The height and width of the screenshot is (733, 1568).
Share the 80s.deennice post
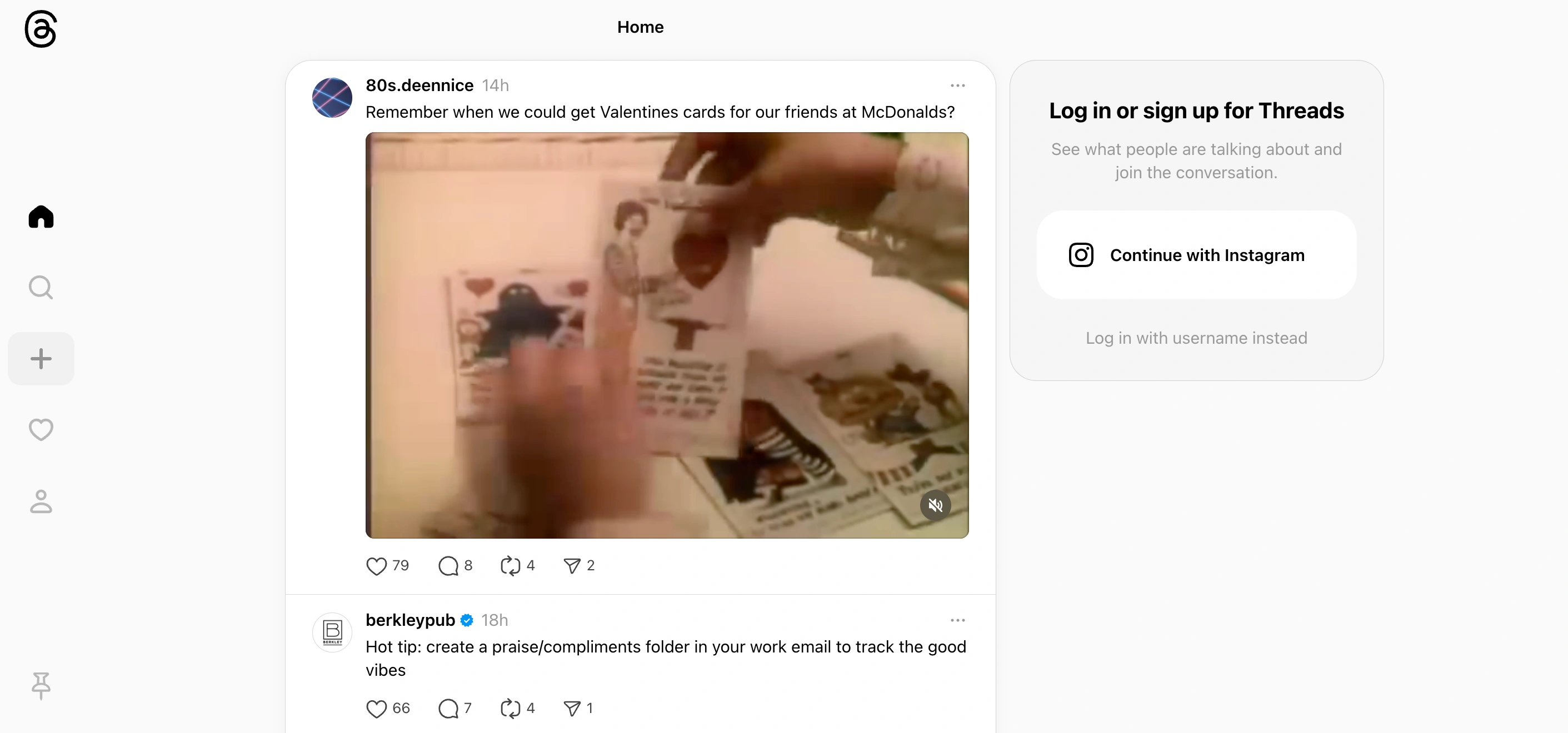coord(572,566)
